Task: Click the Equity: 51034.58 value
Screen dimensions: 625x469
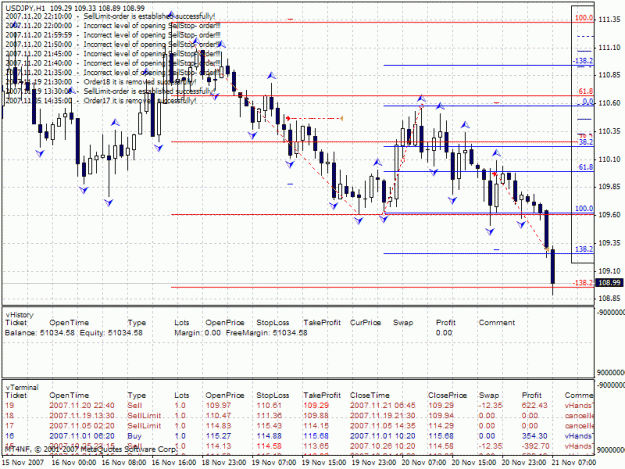Action: click(111, 333)
